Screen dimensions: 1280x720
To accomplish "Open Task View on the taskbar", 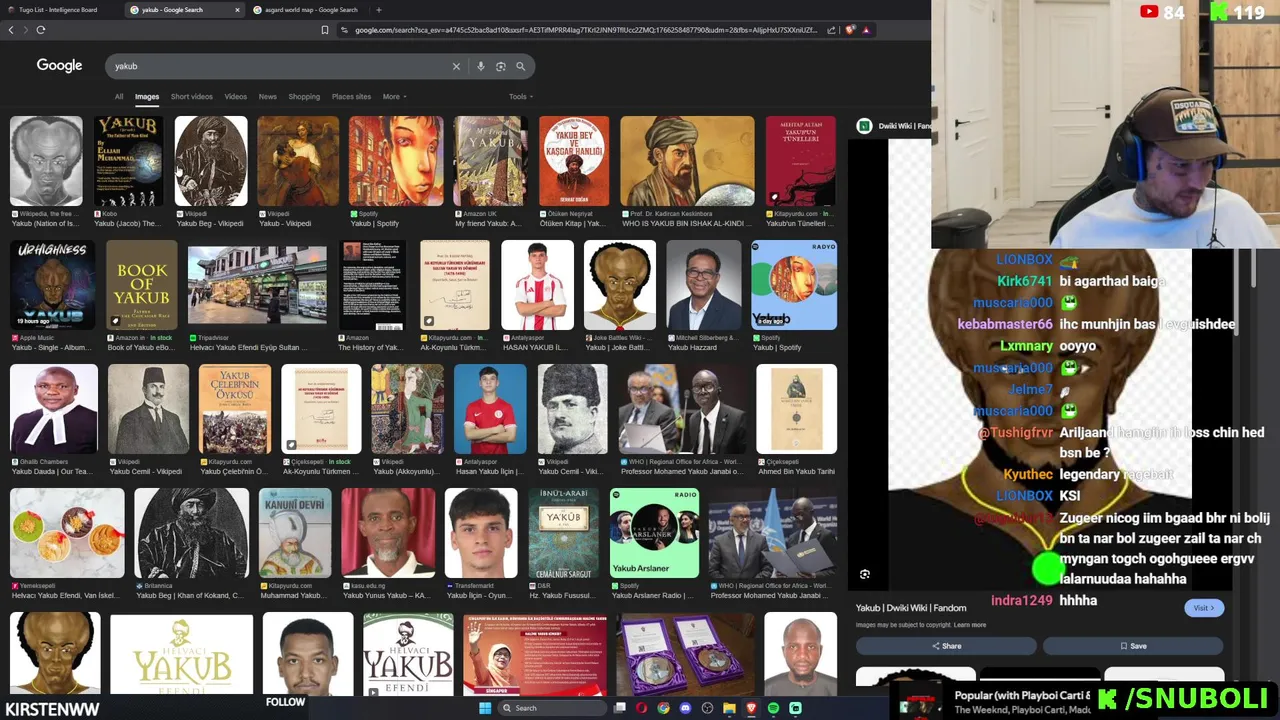I will (620, 708).
